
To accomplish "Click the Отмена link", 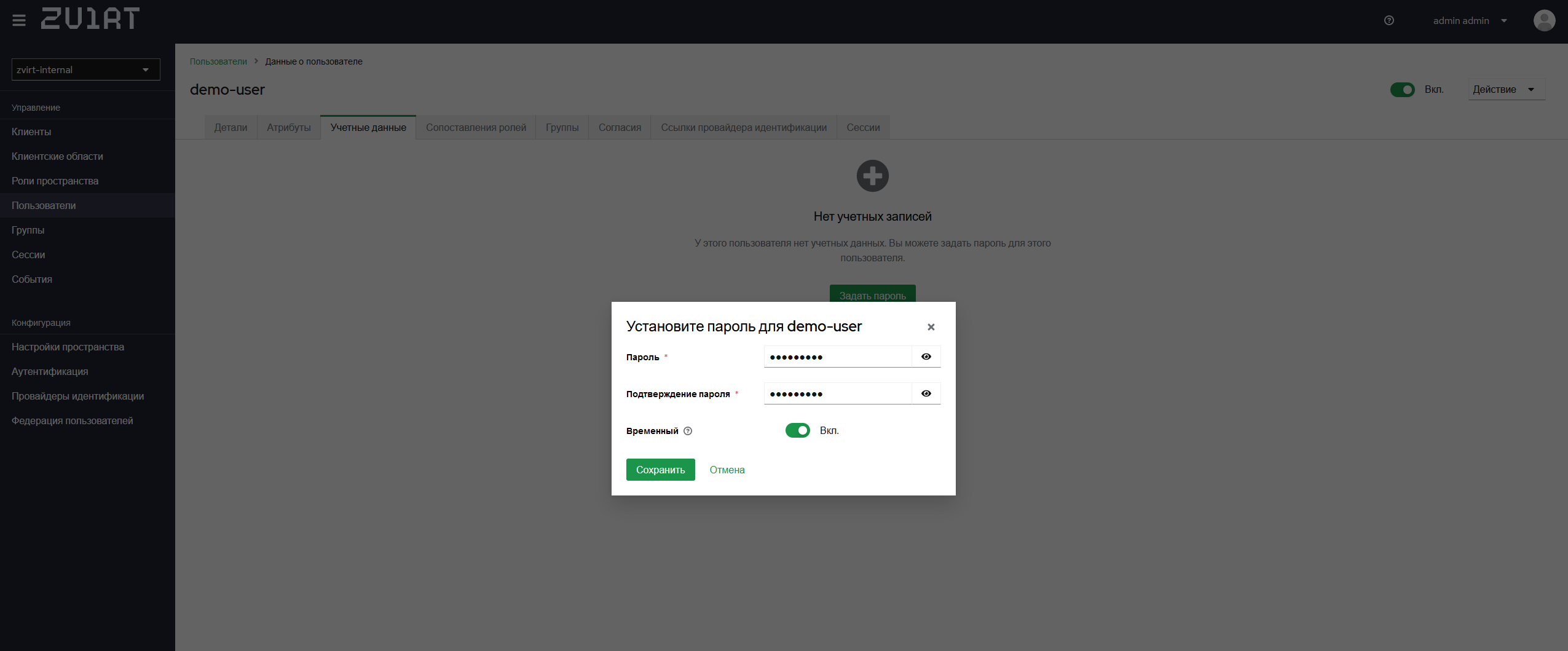I will click(727, 470).
